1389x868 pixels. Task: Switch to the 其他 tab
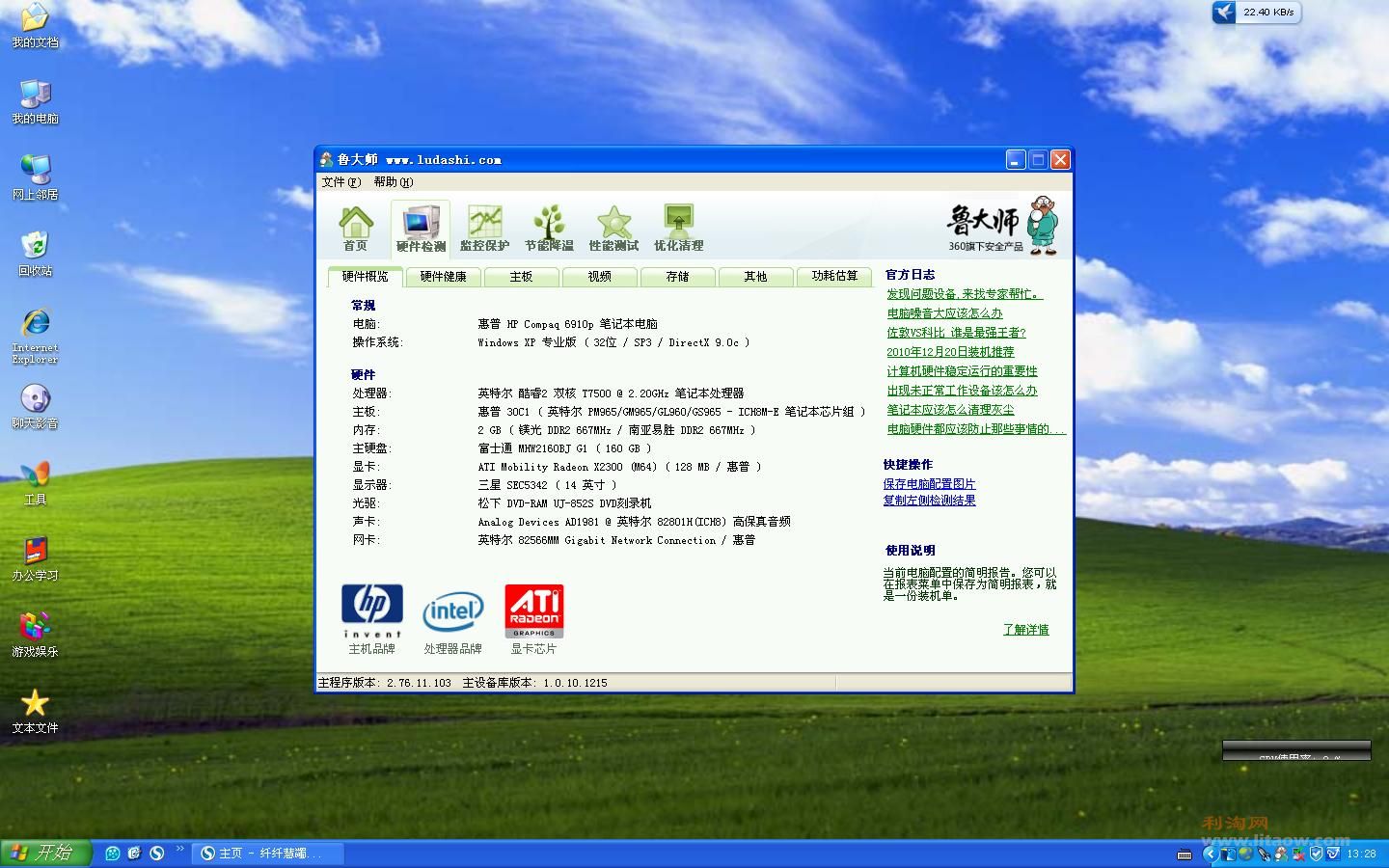756,277
